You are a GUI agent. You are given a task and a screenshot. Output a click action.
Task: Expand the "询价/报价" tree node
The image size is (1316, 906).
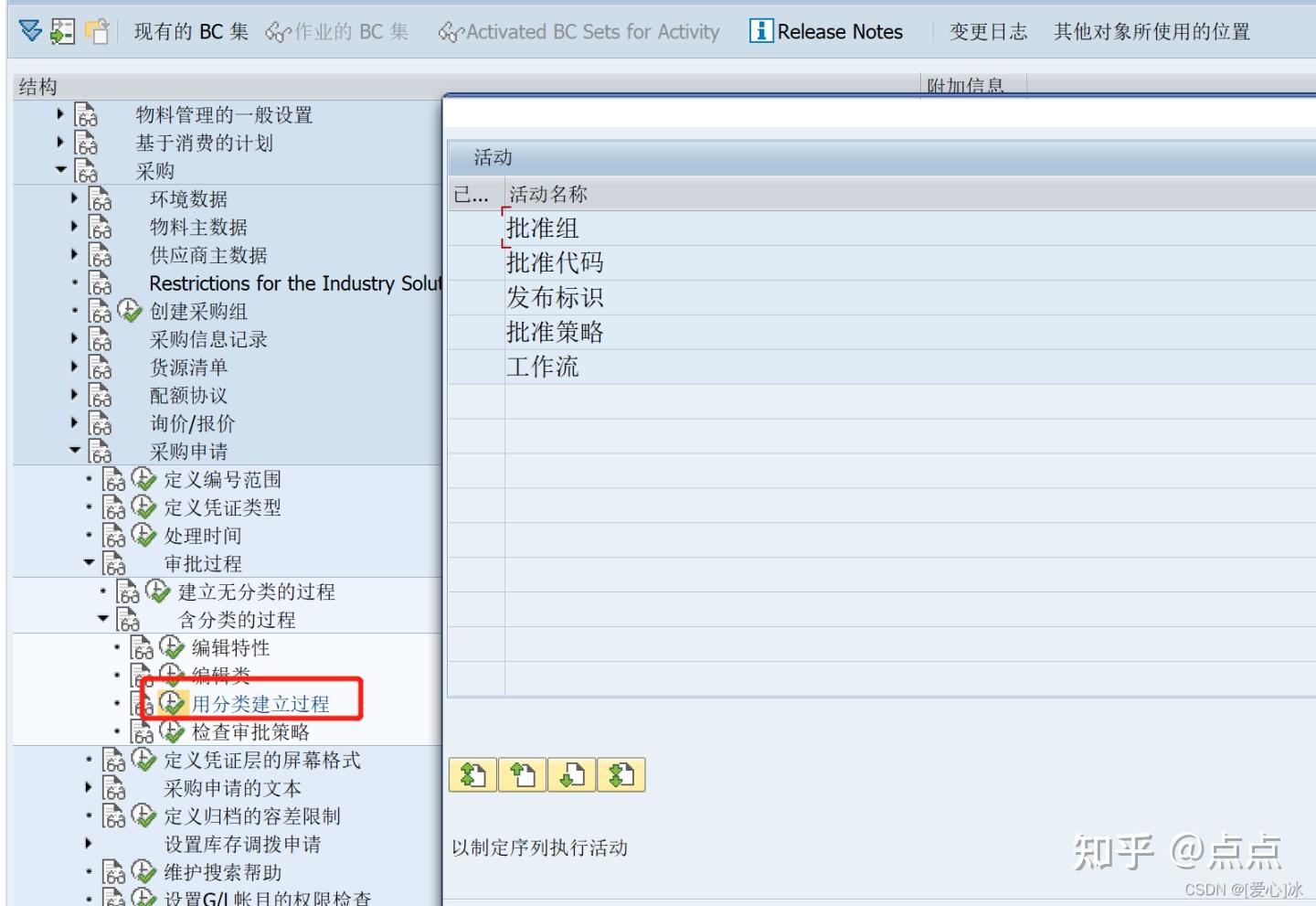point(74,422)
